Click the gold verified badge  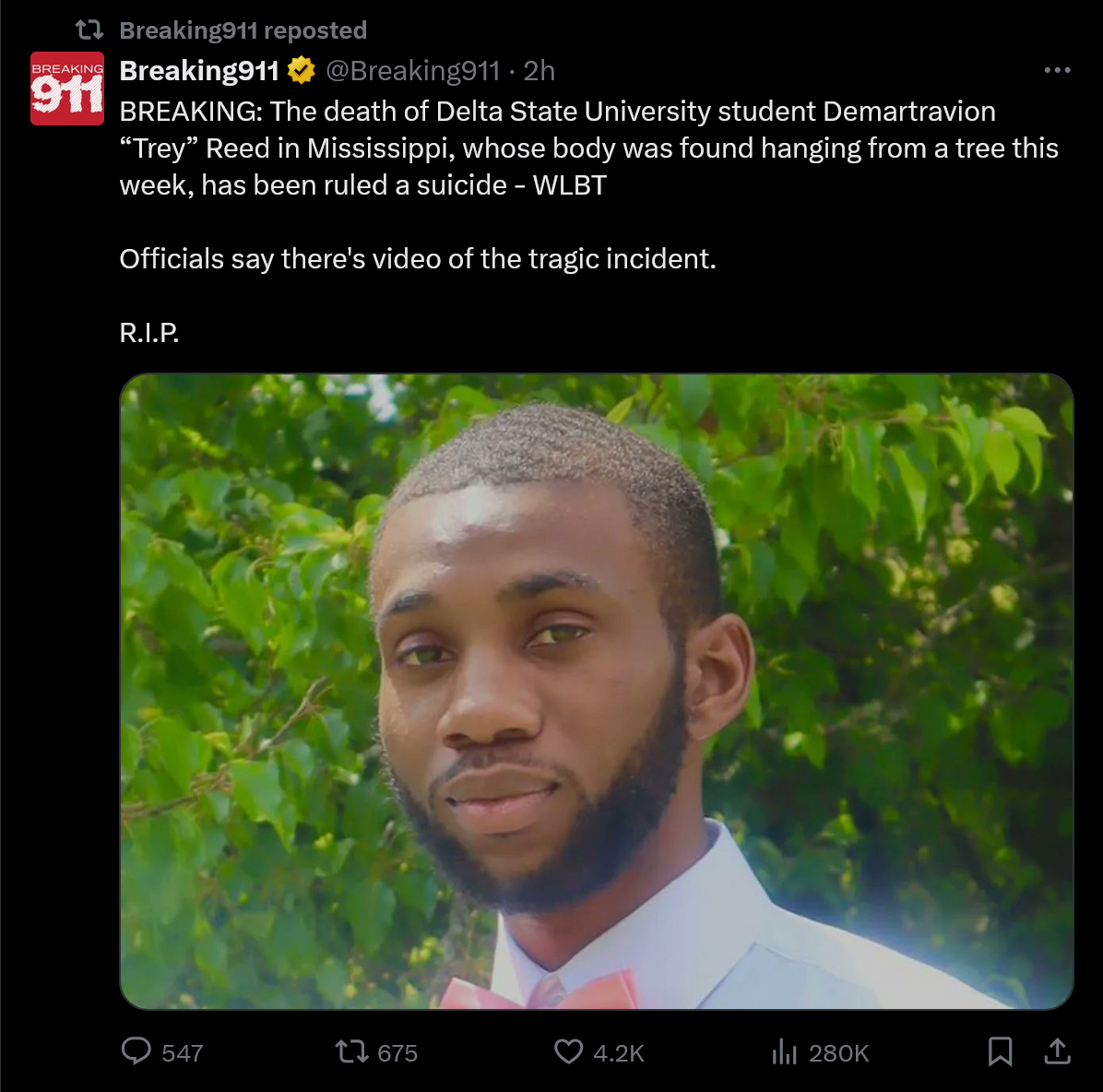(302, 70)
